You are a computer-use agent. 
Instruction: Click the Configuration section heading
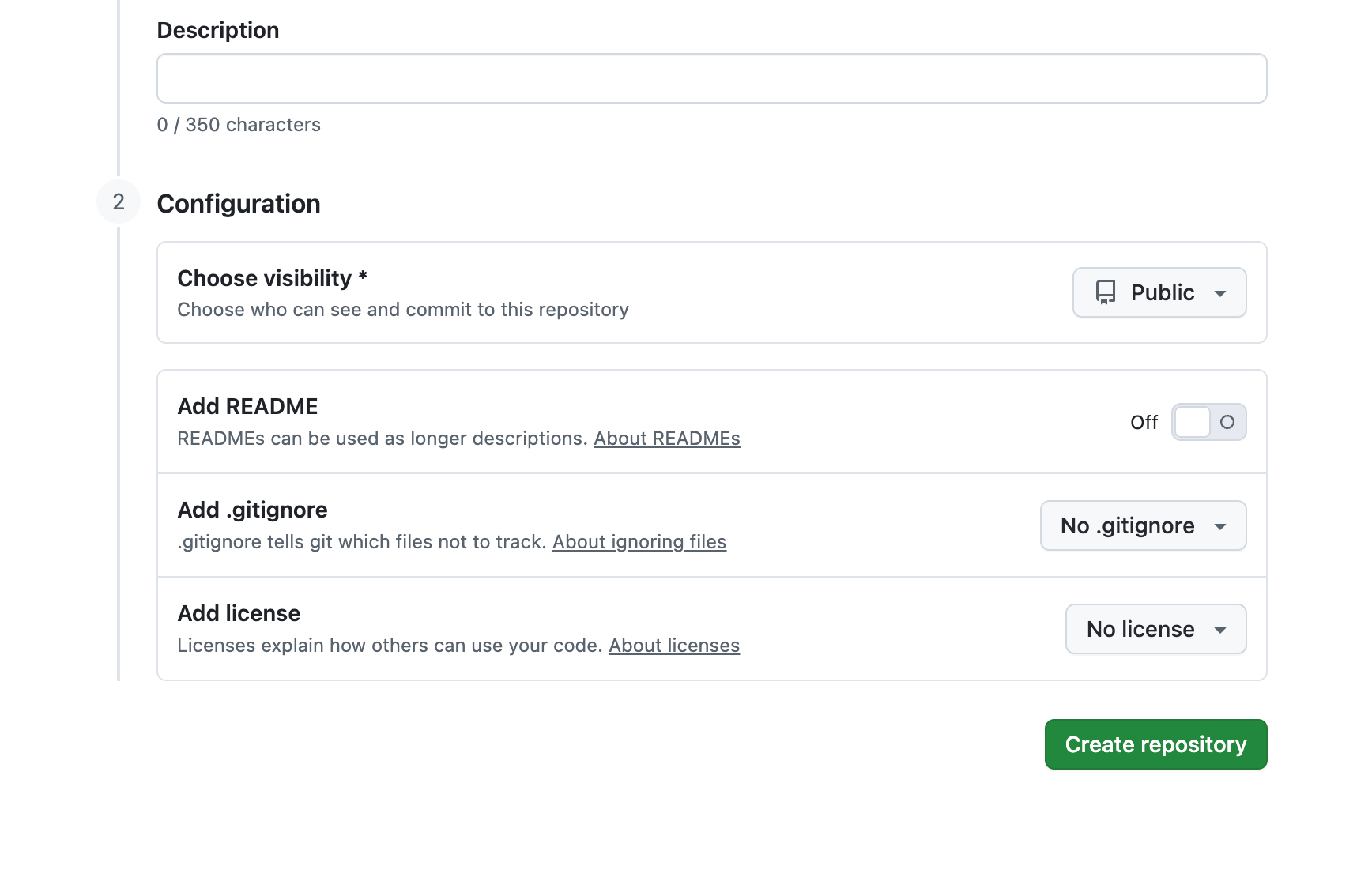click(x=239, y=204)
